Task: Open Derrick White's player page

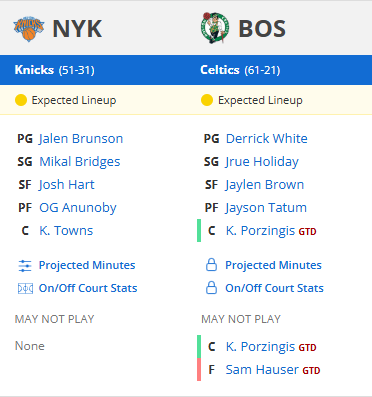Action: coord(267,139)
